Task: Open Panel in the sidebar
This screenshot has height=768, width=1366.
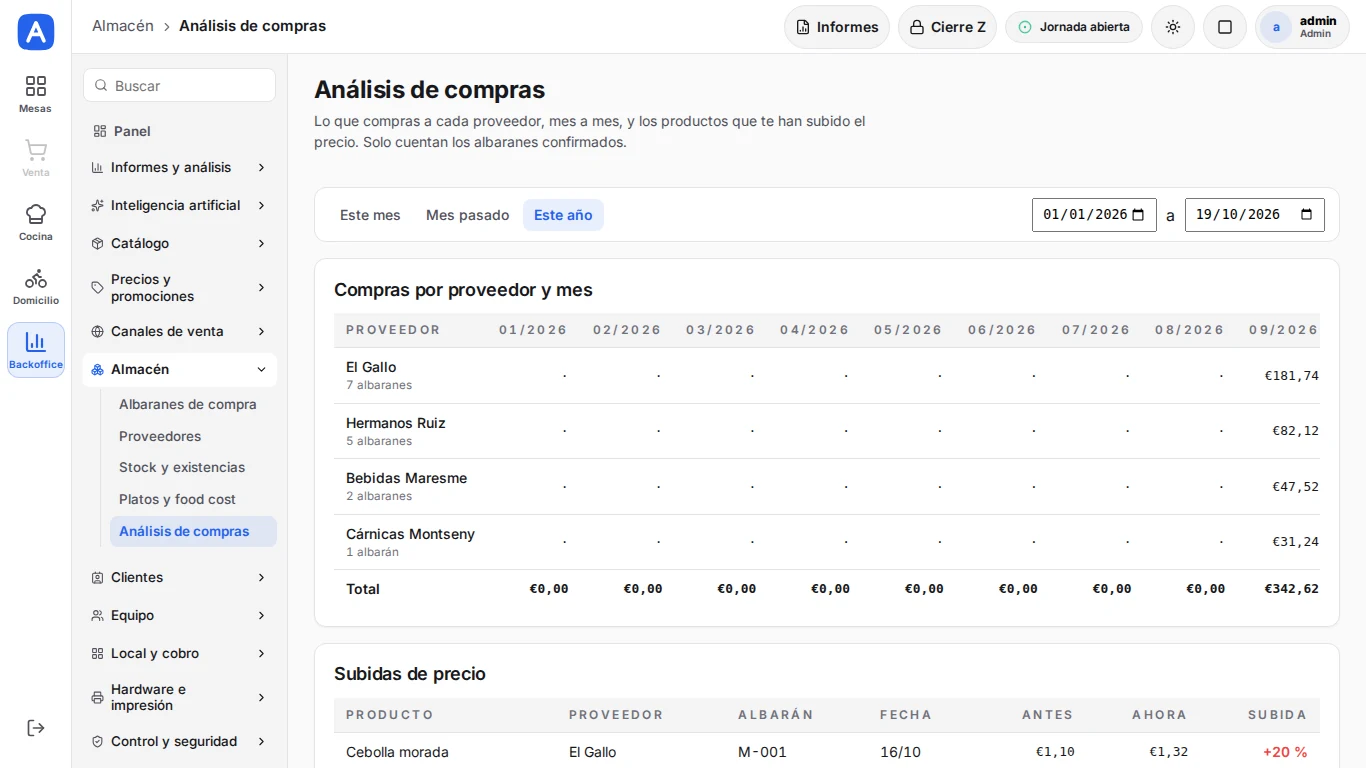Action: (x=180, y=131)
